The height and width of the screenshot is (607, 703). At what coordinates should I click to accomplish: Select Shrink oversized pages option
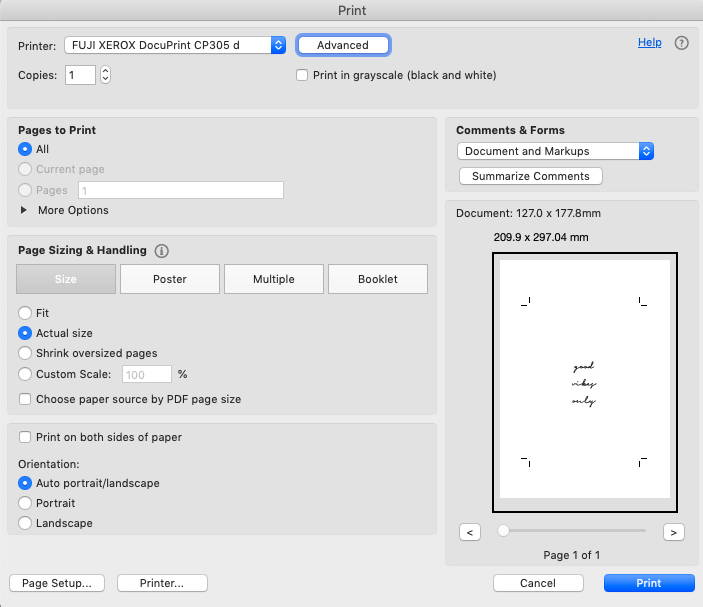25,353
